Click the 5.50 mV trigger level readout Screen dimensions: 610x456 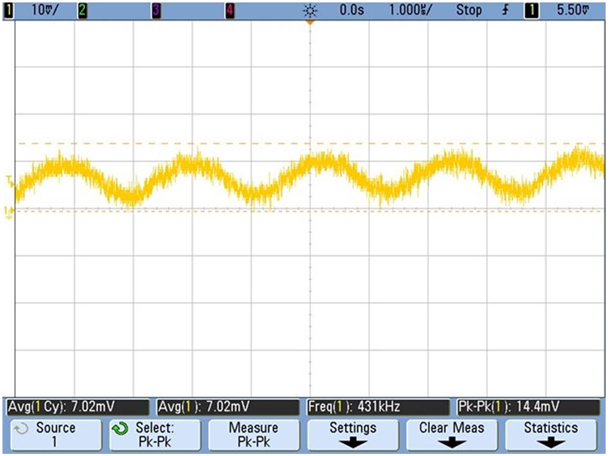point(573,10)
